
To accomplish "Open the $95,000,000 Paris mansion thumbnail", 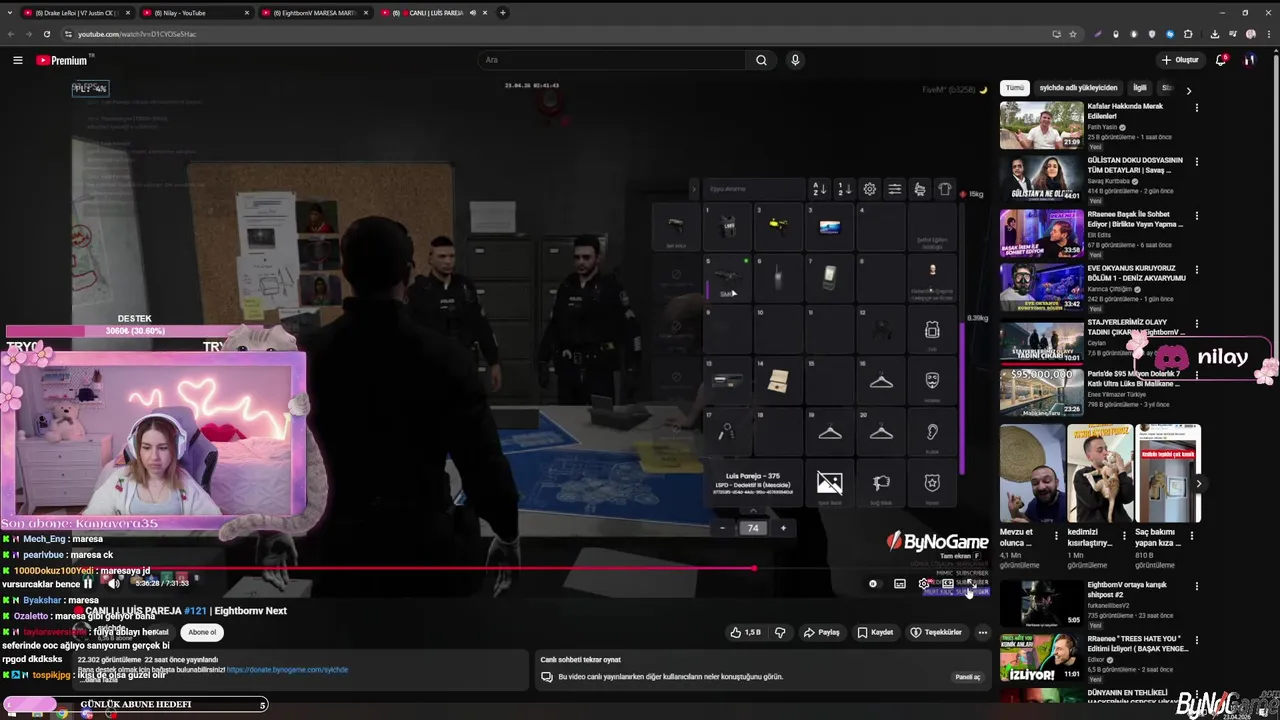I will tap(1041, 393).
